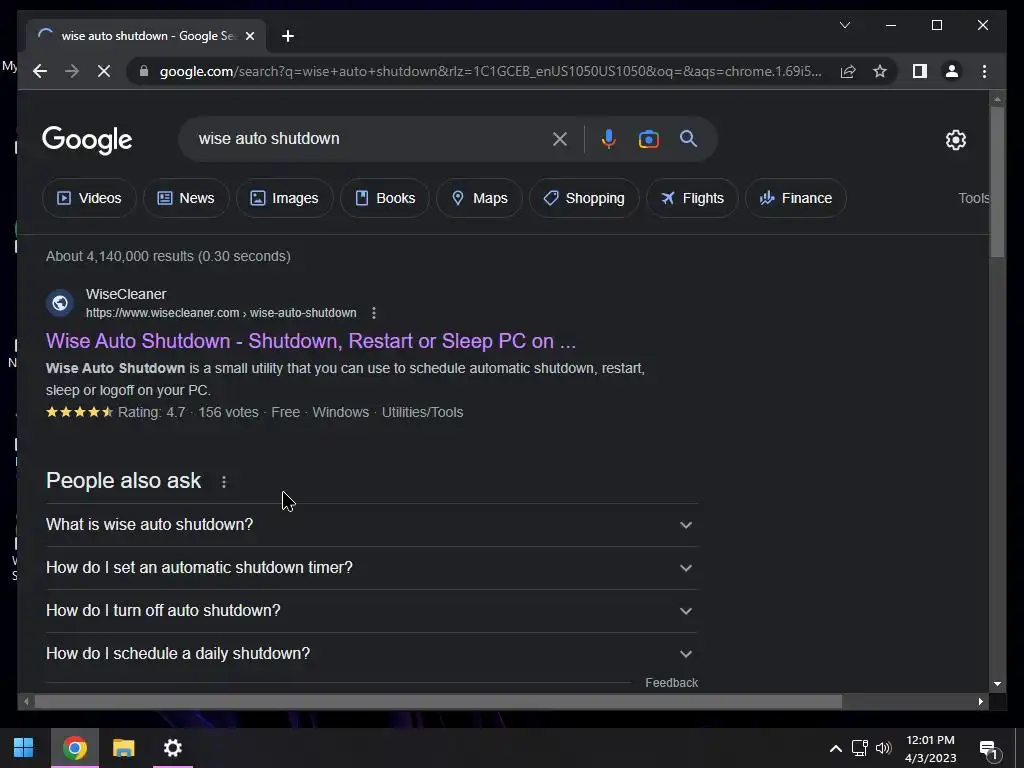Viewport: 1024px width, 768px height.
Task: Expand 'How do I set an automatic shutdown timer?'
Action: (x=372, y=568)
